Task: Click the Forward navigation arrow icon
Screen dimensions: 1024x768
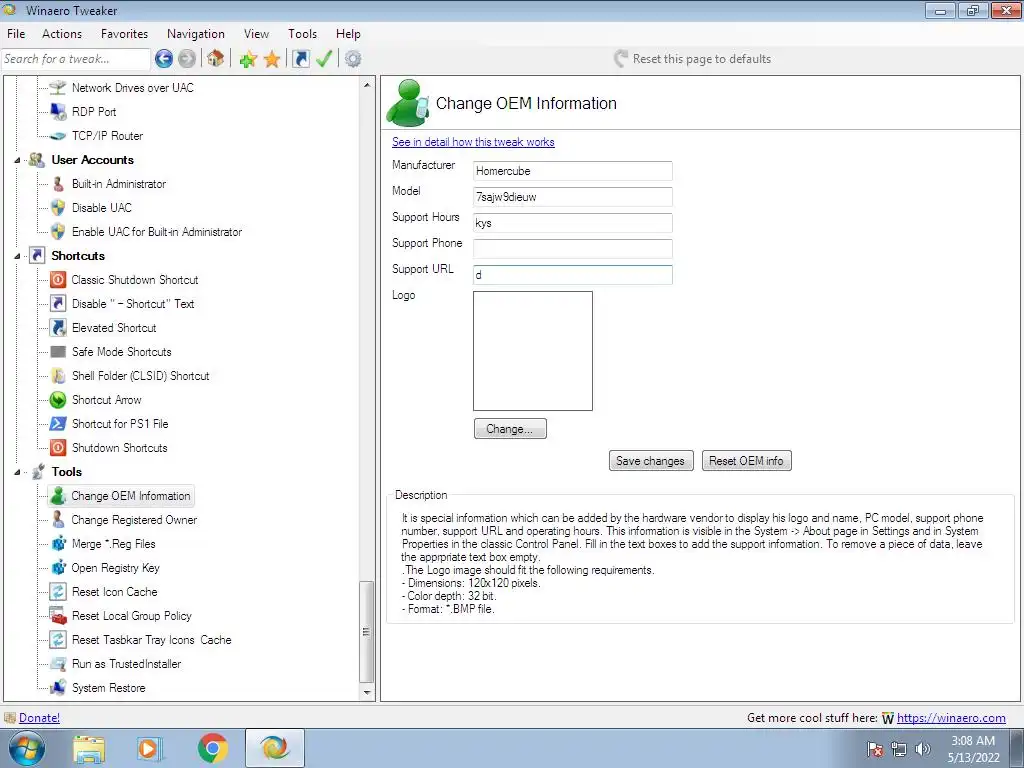Action: click(x=187, y=59)
